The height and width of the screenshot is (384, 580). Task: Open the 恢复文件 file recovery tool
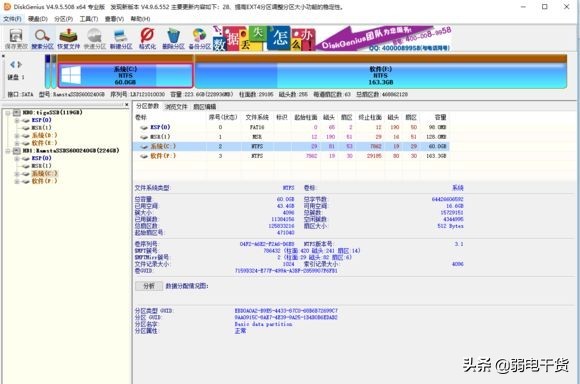coord(68,39)
